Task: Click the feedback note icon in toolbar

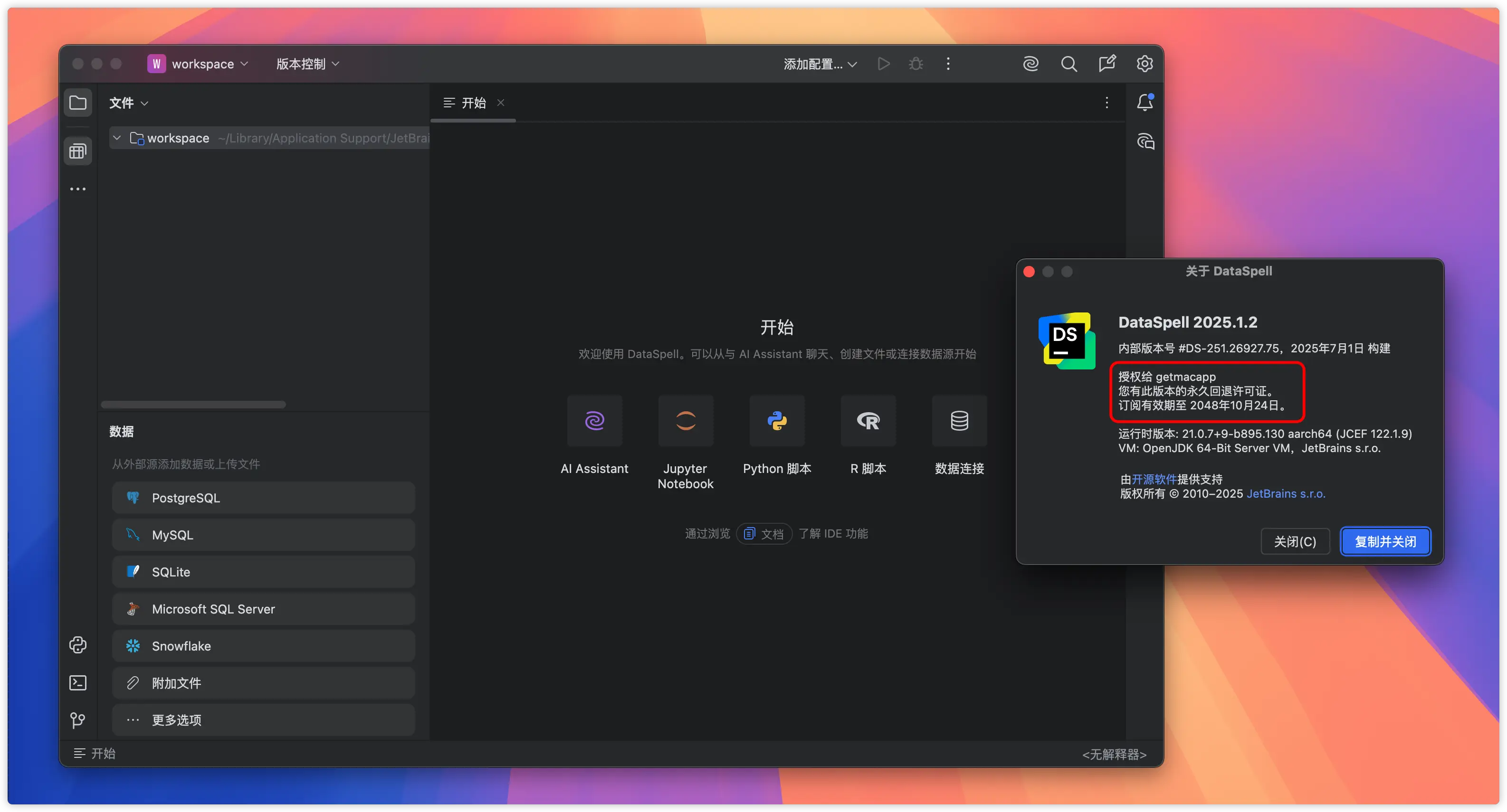Action: (1107, 64)
